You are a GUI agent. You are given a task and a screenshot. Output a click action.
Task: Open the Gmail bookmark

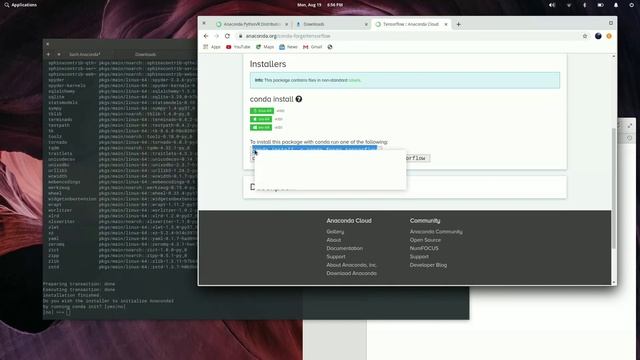click(x=313, y=47)
